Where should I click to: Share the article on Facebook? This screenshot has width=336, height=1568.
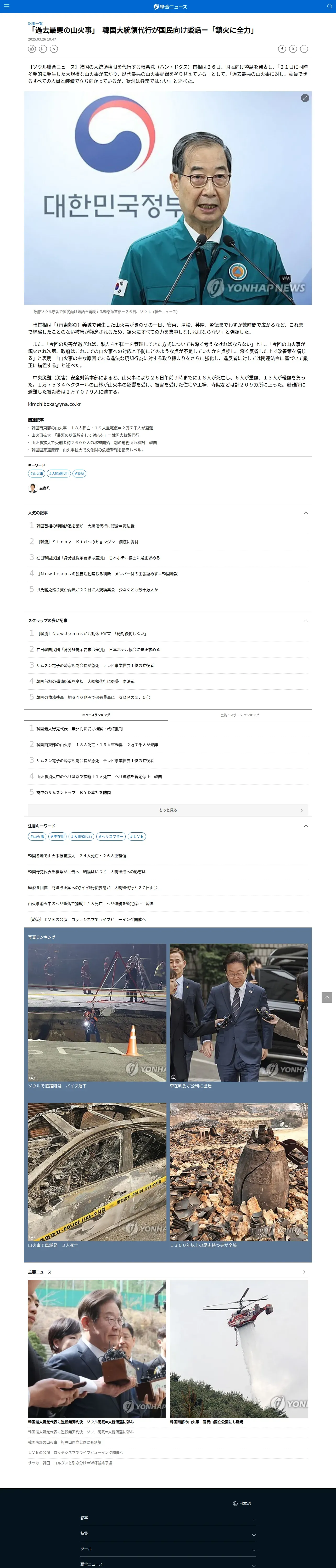tap(282, 49)
